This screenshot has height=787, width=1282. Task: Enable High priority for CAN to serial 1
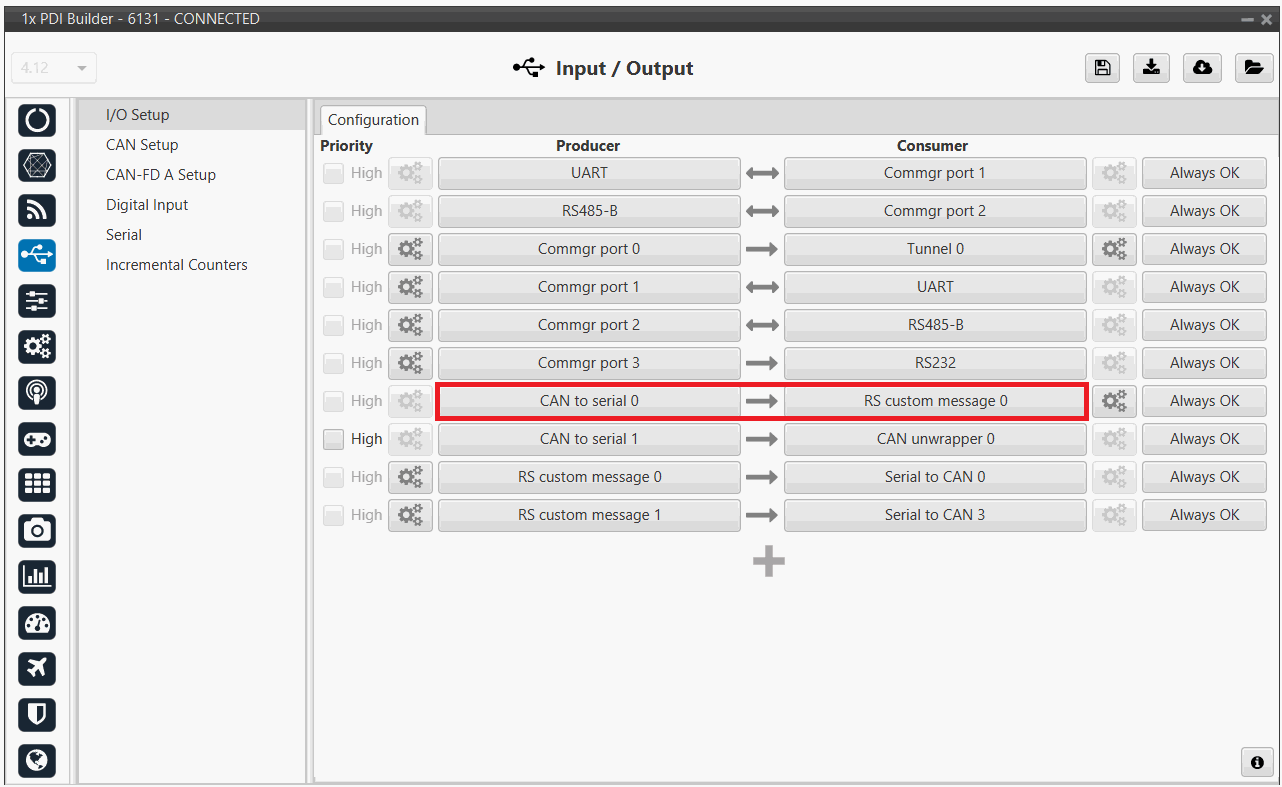pyautogui.click(x=333, y=439)
